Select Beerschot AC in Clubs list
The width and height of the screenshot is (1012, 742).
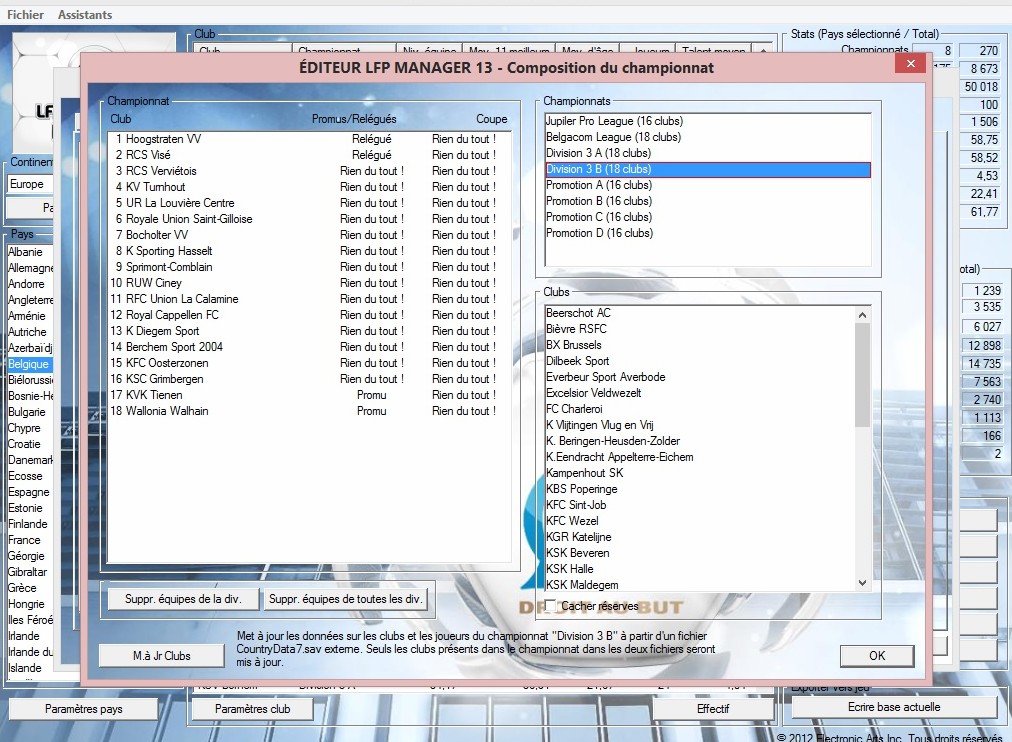700,313
